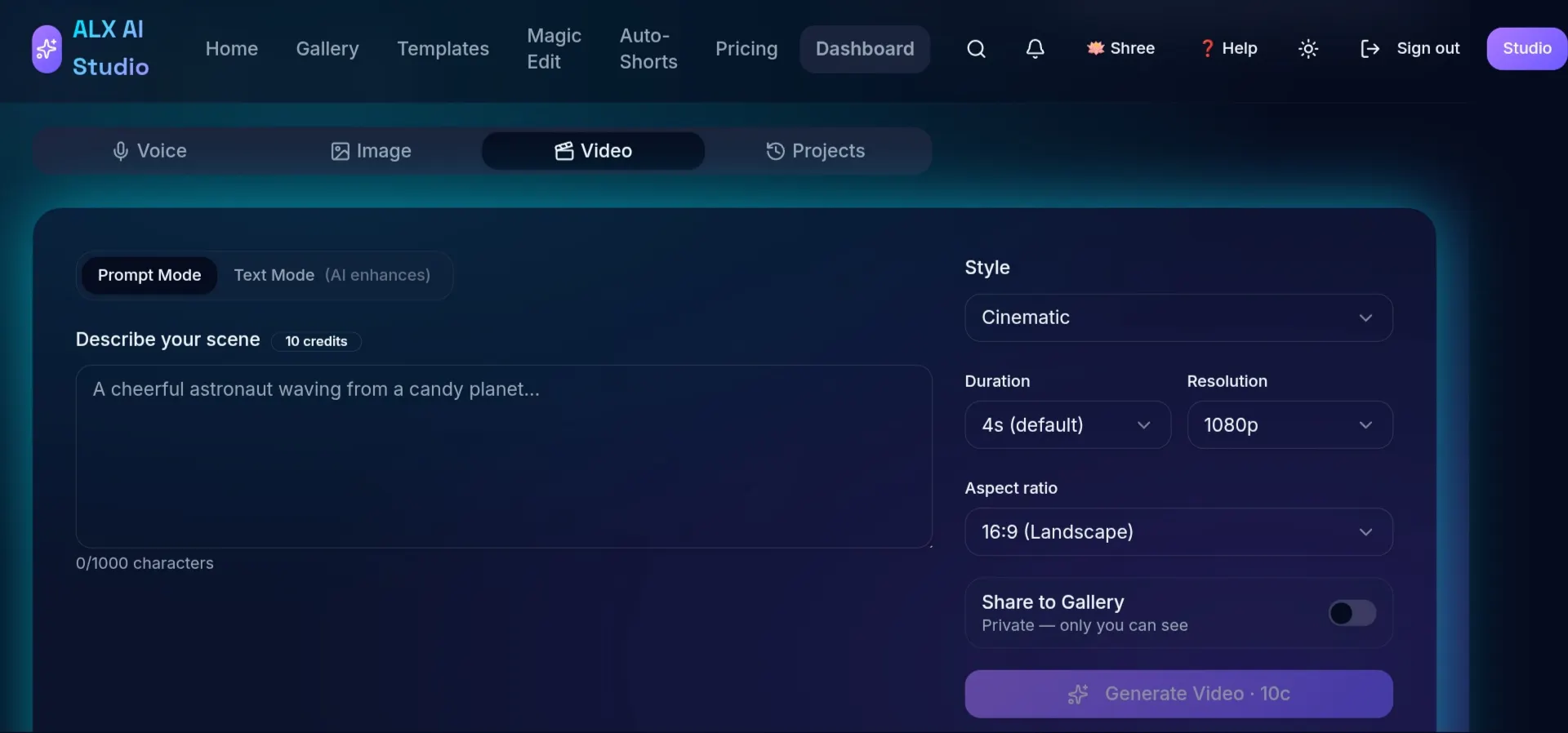Click the Aspect ratio label
This screenshot has height=733, width=1568.
point(1011,488)
